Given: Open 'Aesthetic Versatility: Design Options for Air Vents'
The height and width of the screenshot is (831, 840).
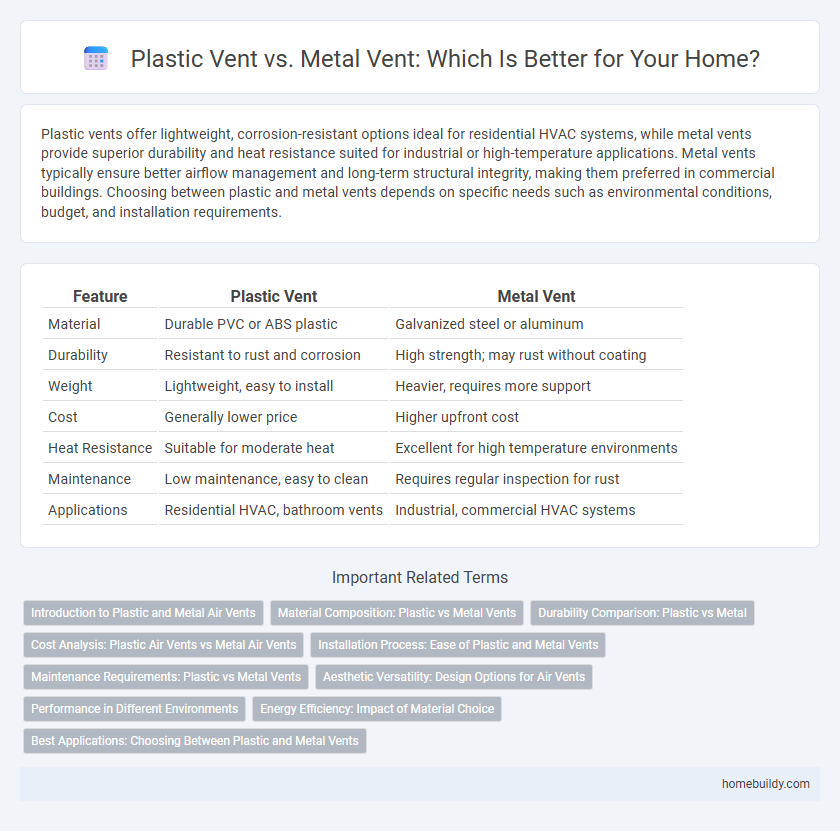Looking at the screenshot, I should (x=455, y=677).
